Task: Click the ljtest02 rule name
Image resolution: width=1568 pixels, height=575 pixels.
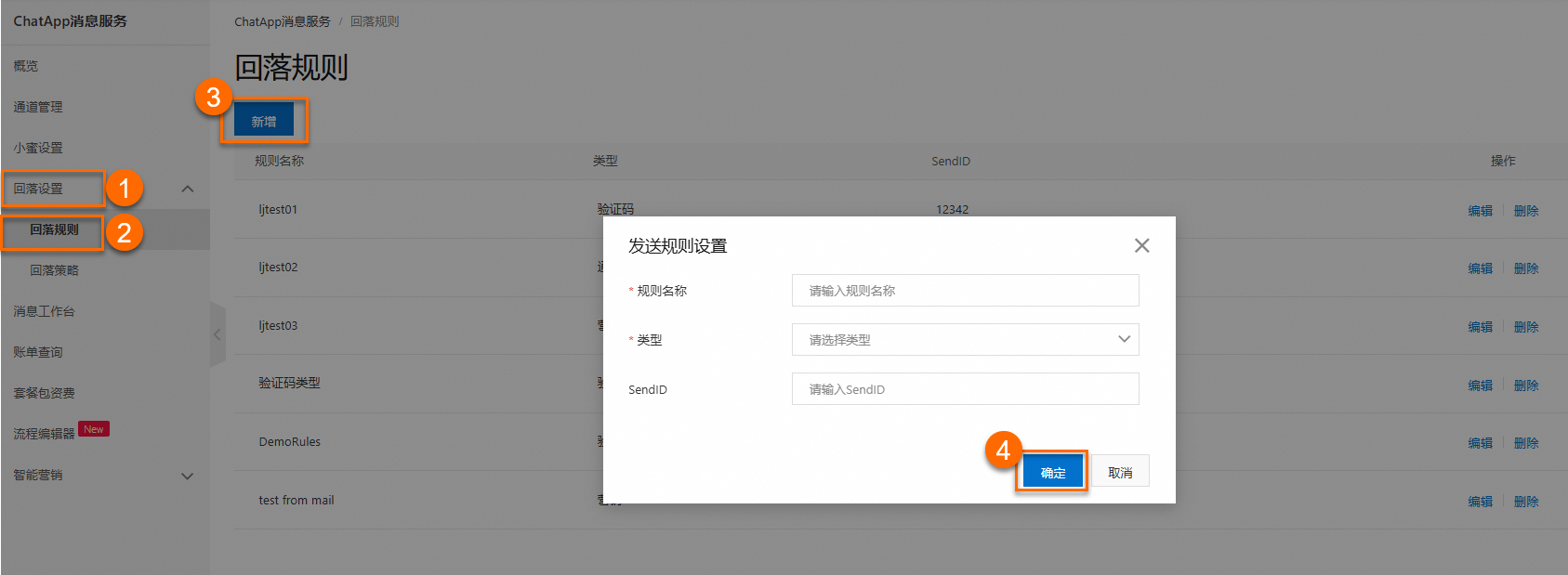Action: coord(278,267)
